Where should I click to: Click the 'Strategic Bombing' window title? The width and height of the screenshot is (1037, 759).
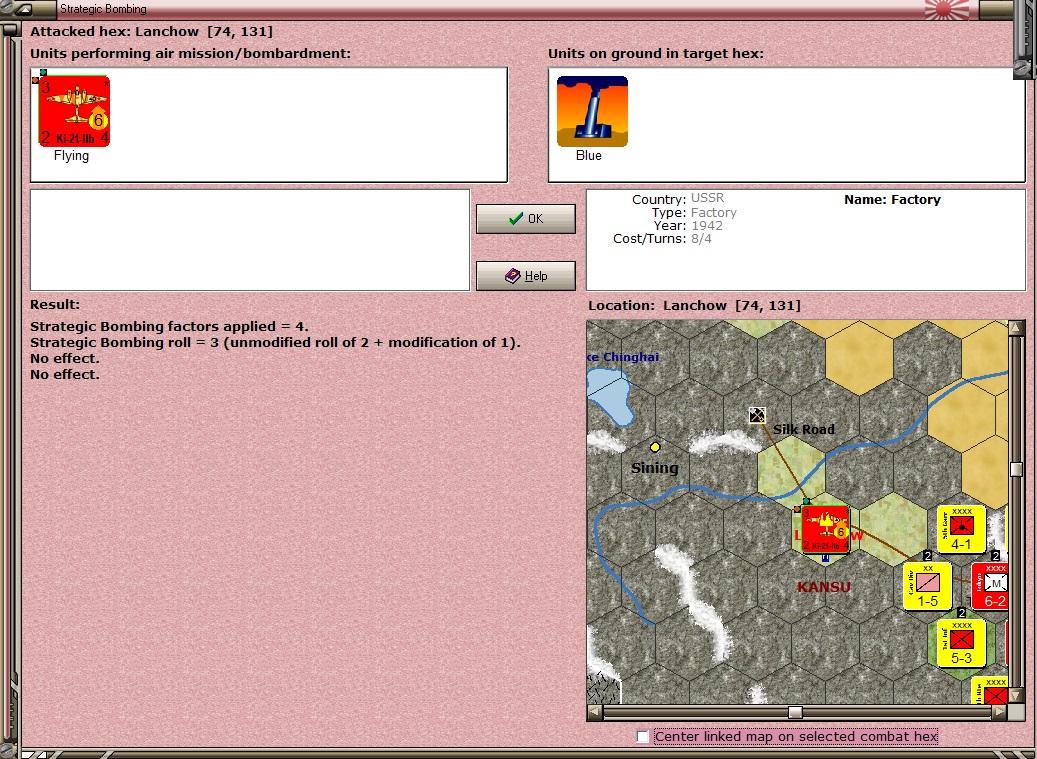pos(103,9)
